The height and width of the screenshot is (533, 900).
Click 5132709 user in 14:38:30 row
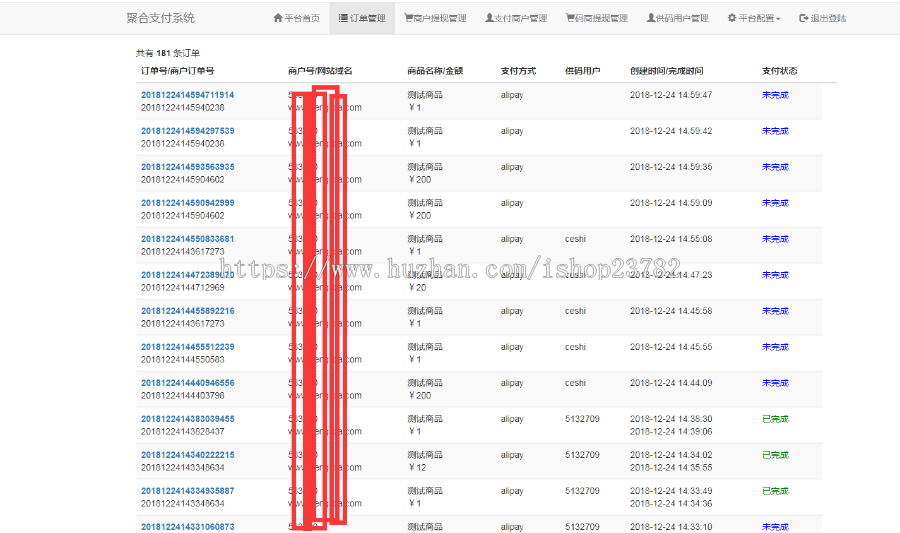point(582,419)
